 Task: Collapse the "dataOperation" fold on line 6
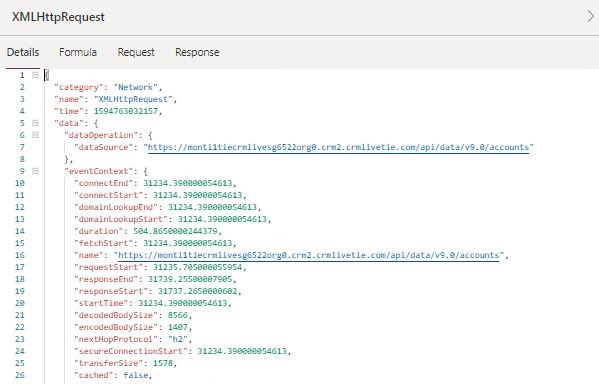tap(35, 135)
